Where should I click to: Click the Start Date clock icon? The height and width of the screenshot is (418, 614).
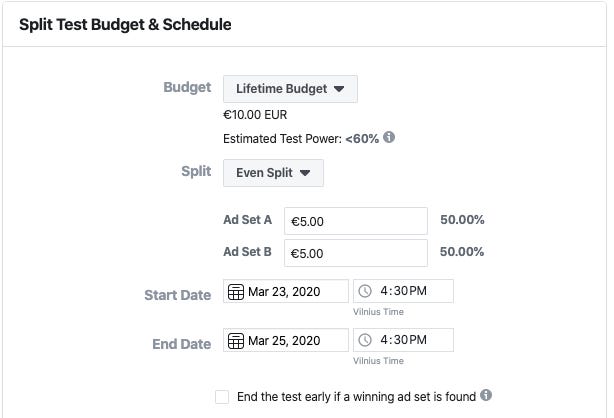point(365,291)
